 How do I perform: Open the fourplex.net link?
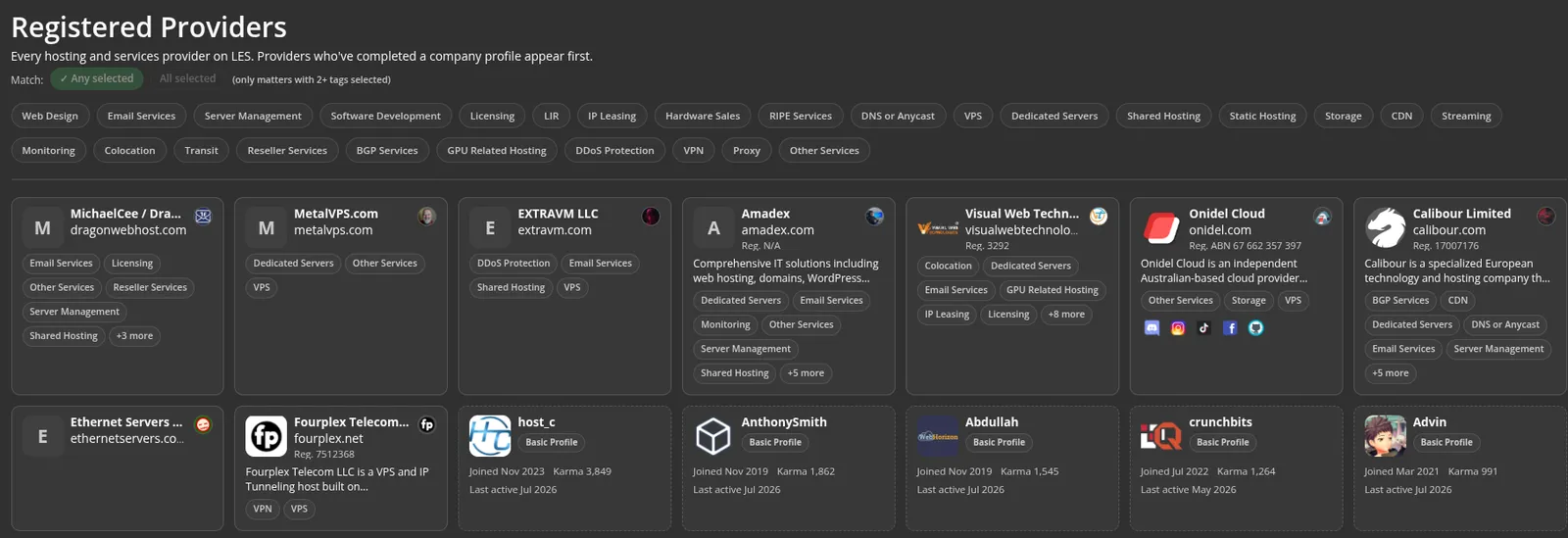328,439
